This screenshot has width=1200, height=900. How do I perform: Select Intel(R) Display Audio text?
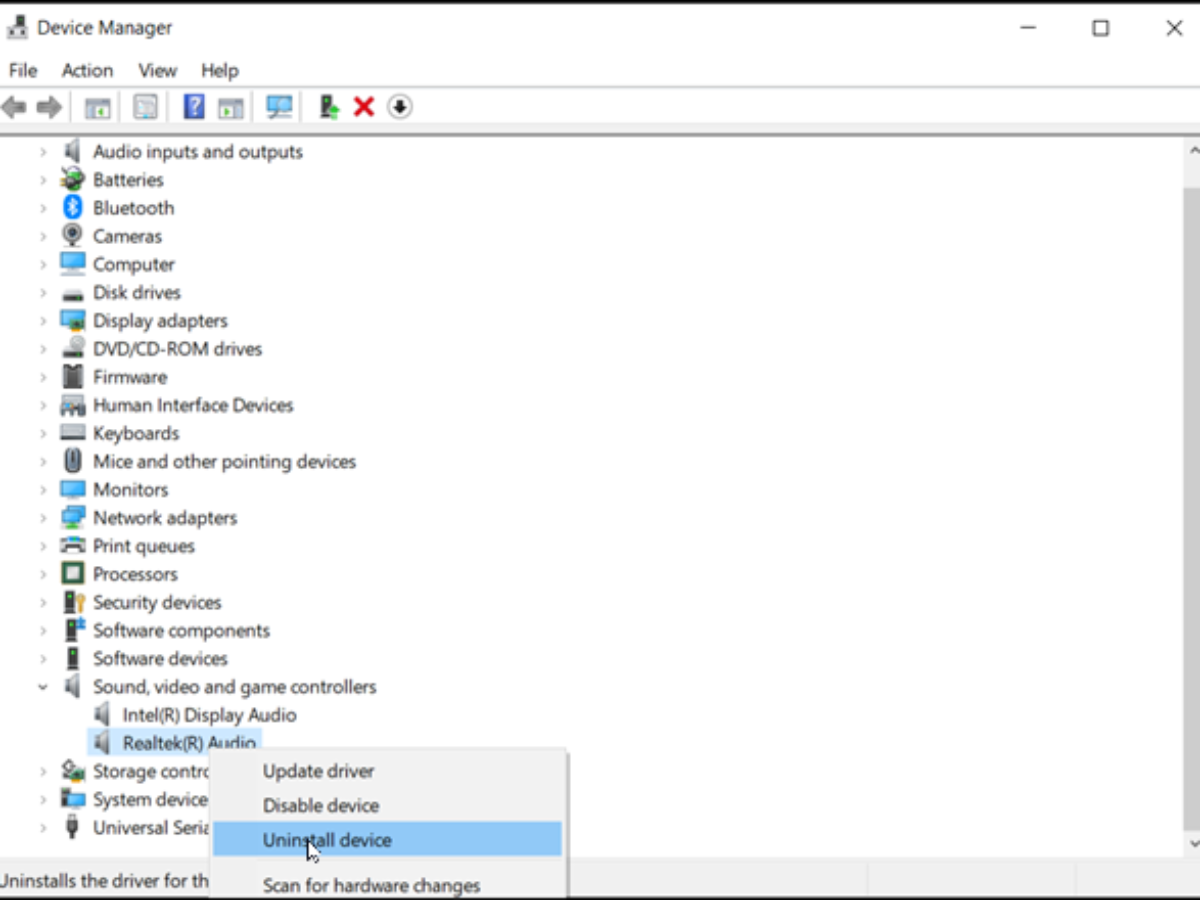[209, 715]
